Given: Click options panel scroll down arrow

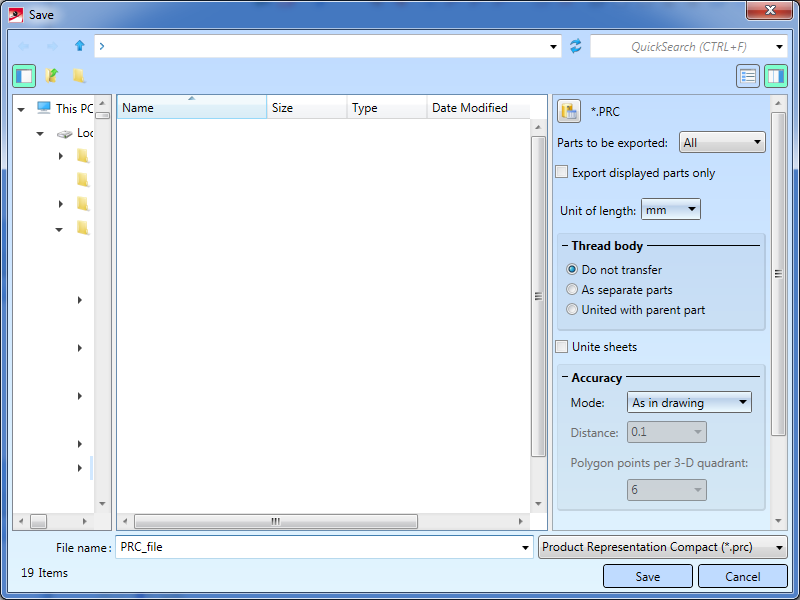Looking at the screenshot, I should coord(778,521).
